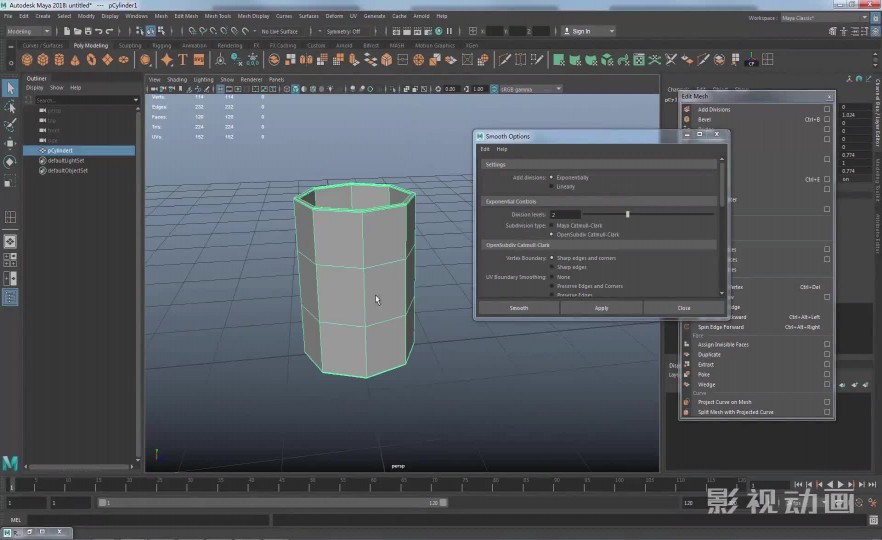The height and width of the screenshot is (540, 882).
Task: Click the SVG import shelf icon
Action: click(x=199, y=60)
